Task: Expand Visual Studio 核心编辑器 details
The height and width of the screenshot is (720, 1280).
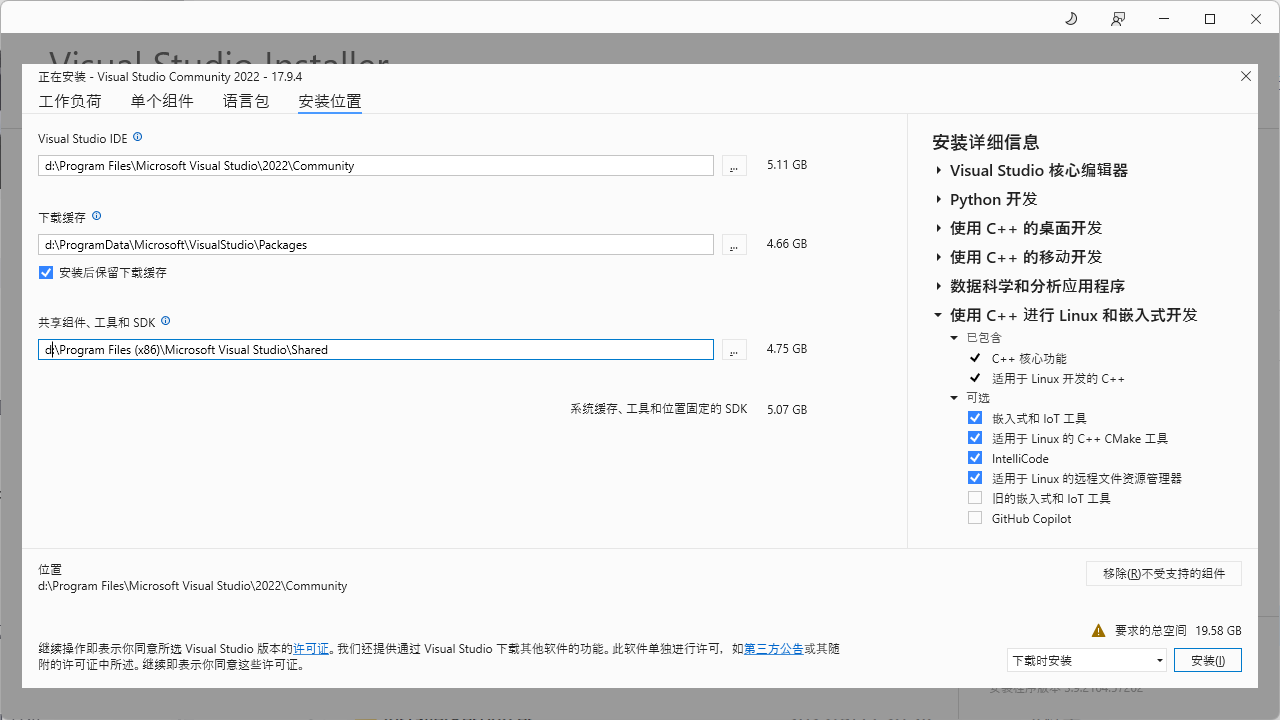Action: [x=939, y=171]
